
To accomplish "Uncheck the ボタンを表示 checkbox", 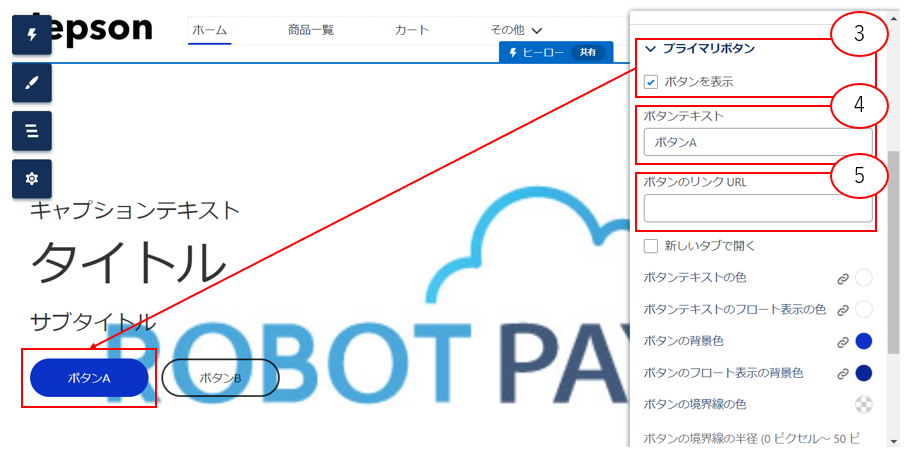I will (x=651, y=81).
